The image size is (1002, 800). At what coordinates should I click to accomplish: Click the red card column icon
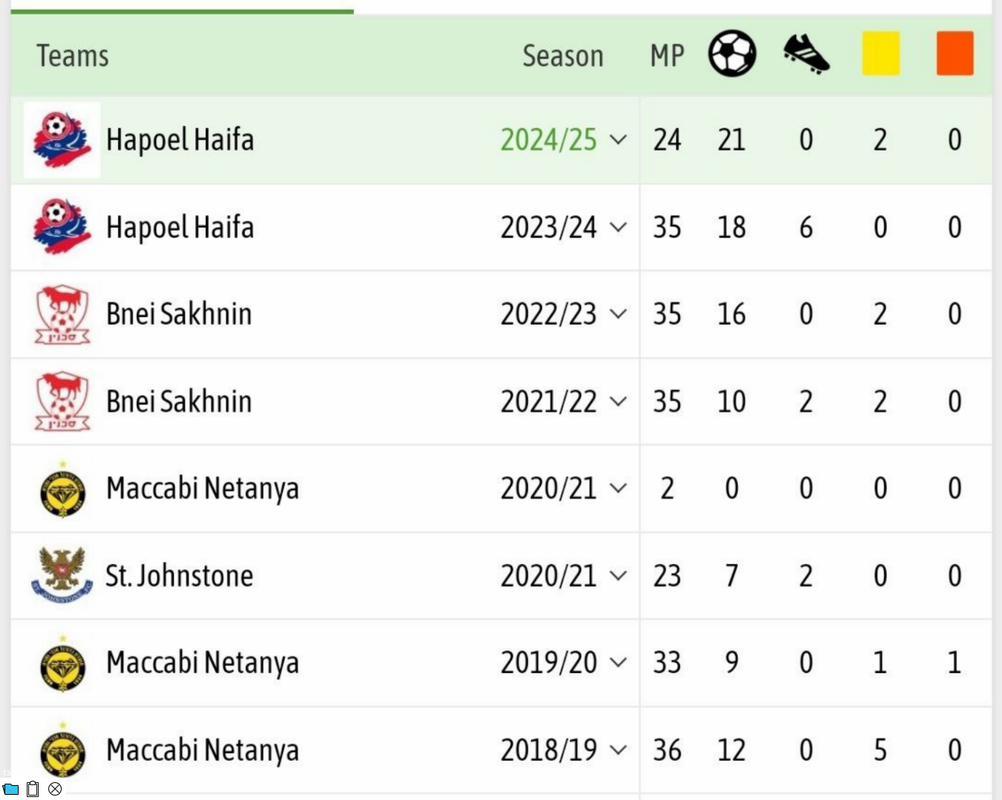[x=955, y=54]
